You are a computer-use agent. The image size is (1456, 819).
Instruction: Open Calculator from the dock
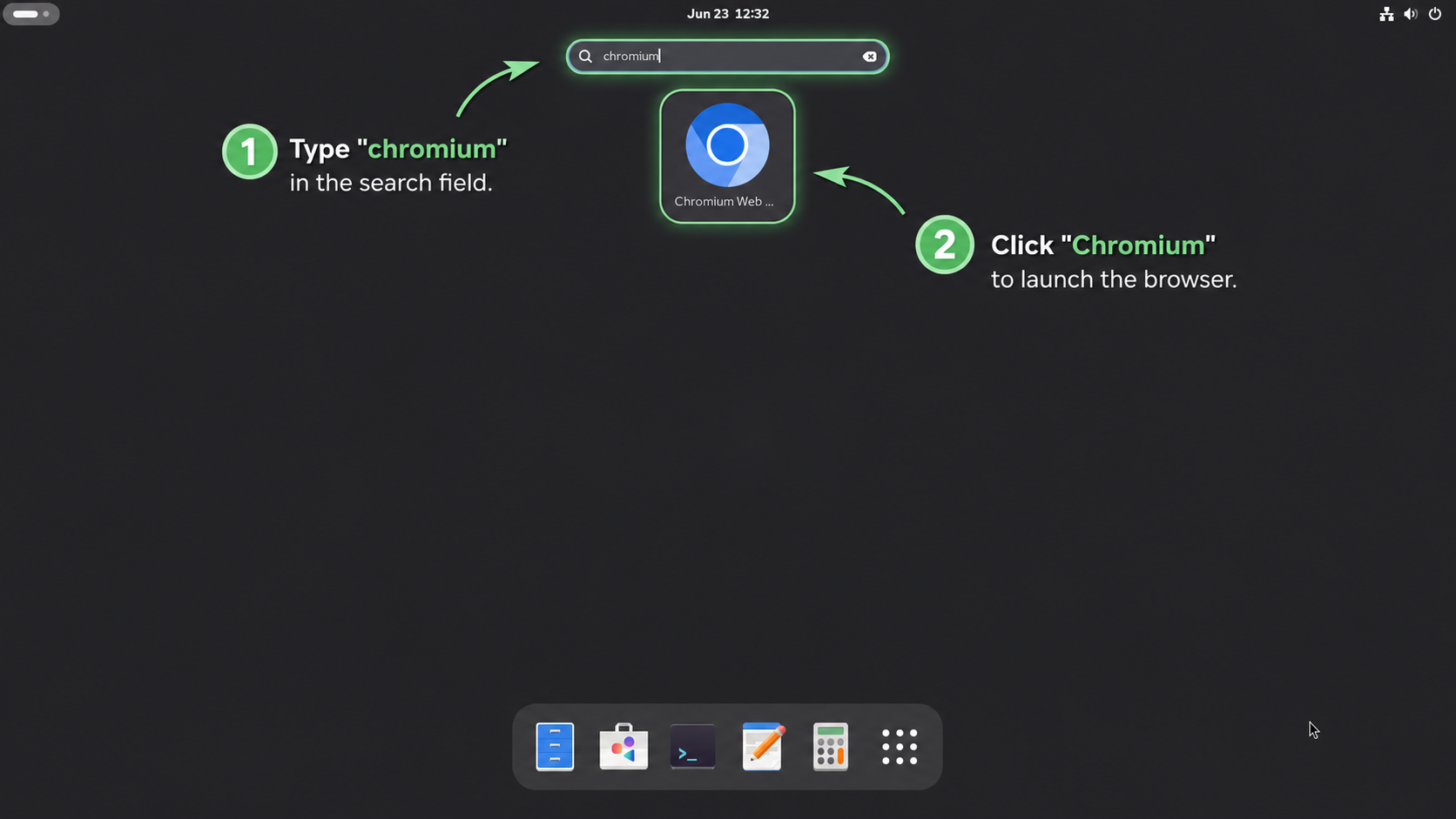pos(831,747)
